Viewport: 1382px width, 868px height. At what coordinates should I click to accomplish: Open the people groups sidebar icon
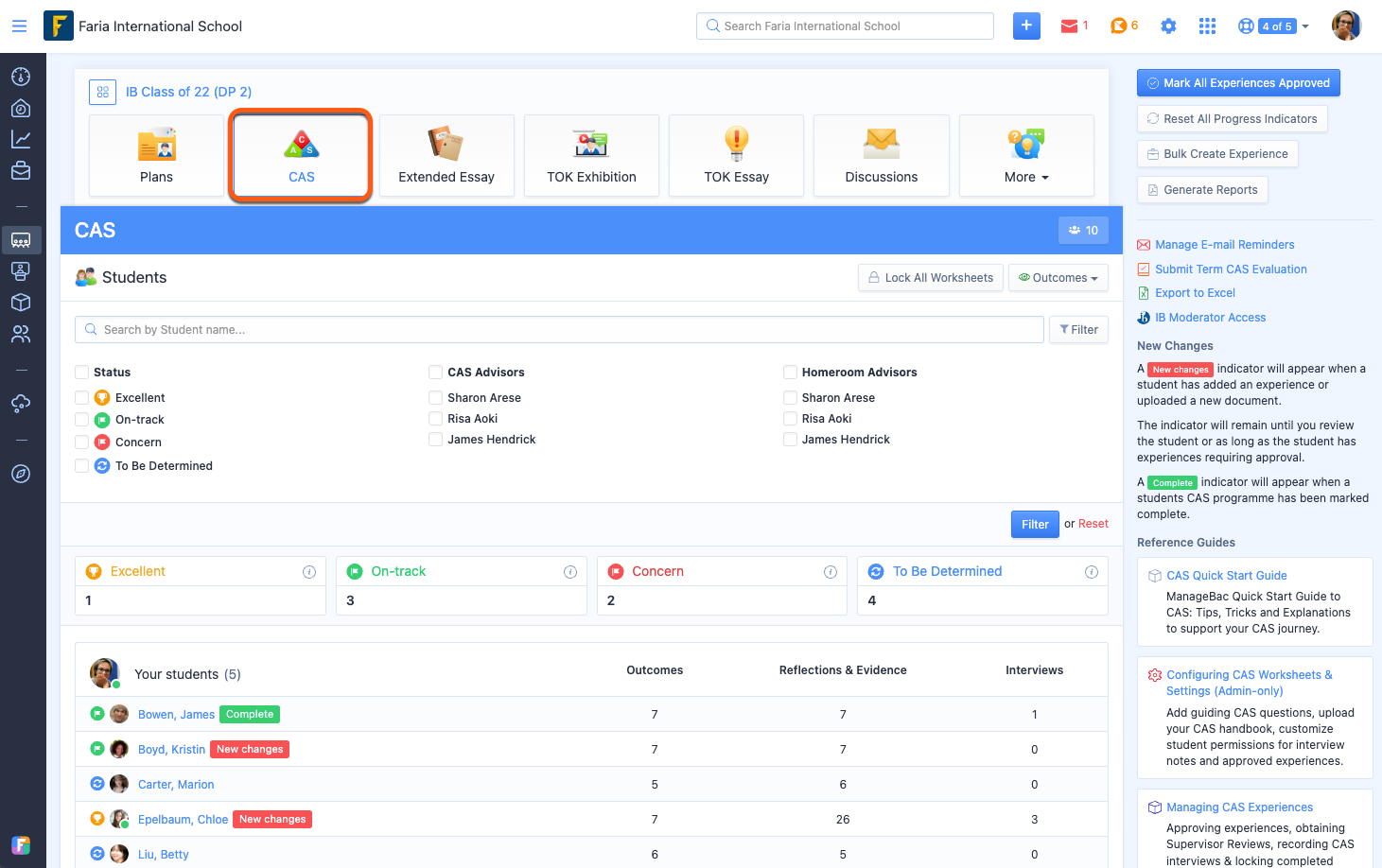(21, 334)
